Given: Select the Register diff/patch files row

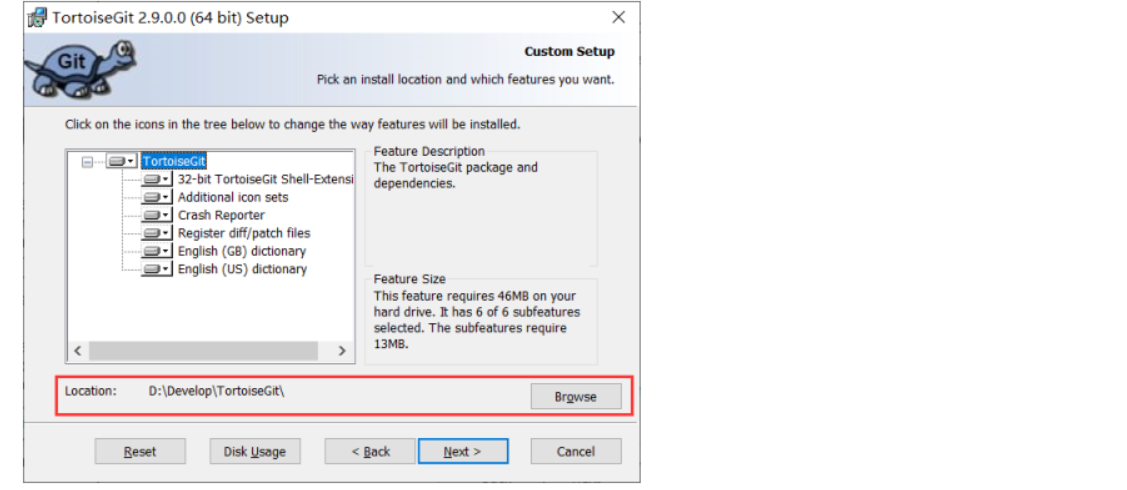Looking at the screenshot, I should pos(244,234).
